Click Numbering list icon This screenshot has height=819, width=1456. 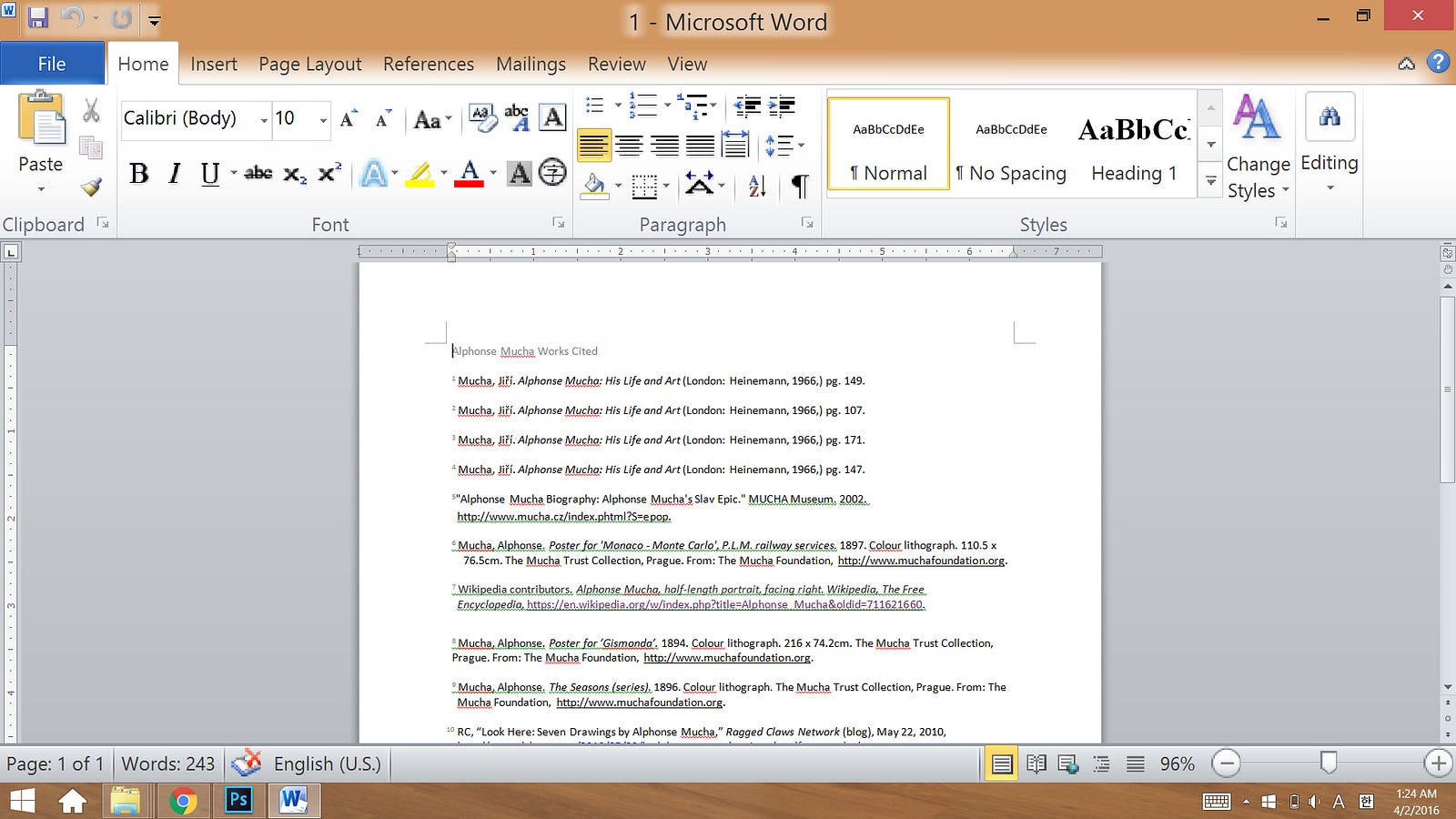coord(643,106)
